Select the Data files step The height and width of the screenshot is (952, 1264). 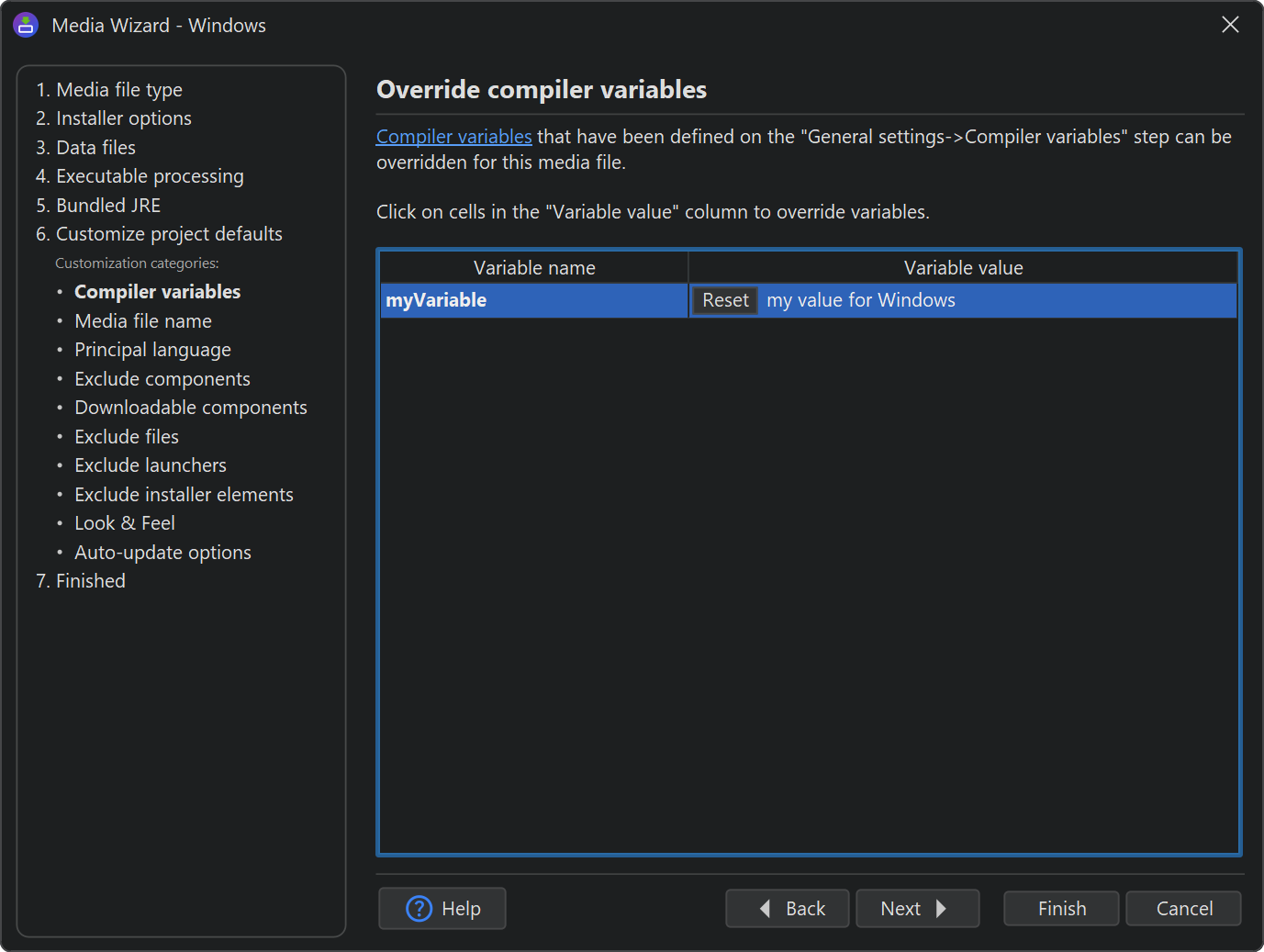click(x=85, y=148)
